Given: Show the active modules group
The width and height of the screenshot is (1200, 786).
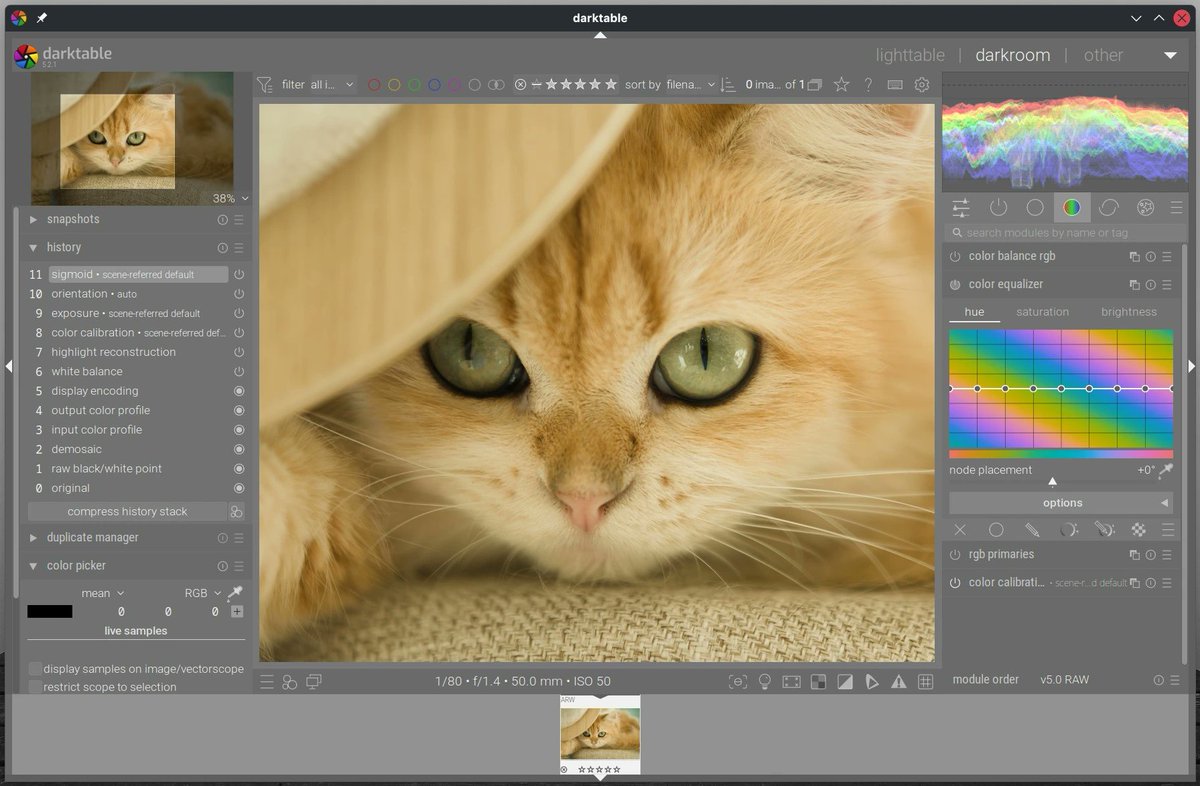Looking at the screenshot, I should [x=998, y=207].
